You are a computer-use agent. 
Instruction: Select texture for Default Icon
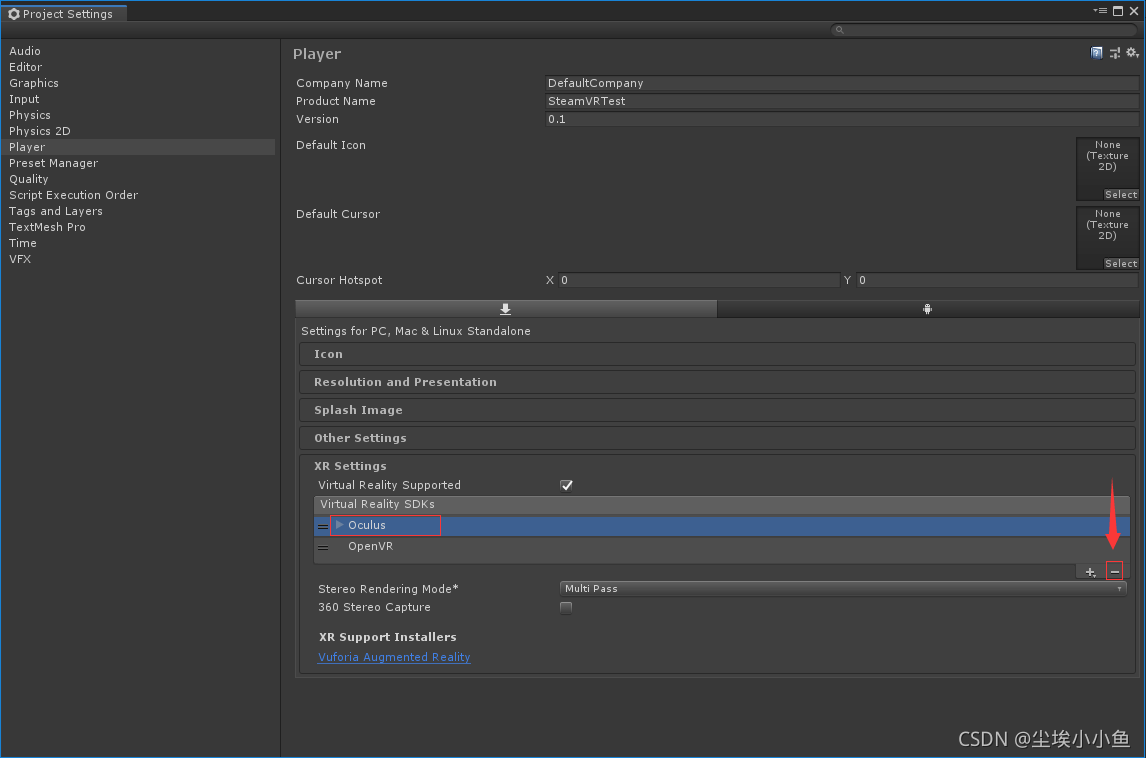tap(1121, 194)
